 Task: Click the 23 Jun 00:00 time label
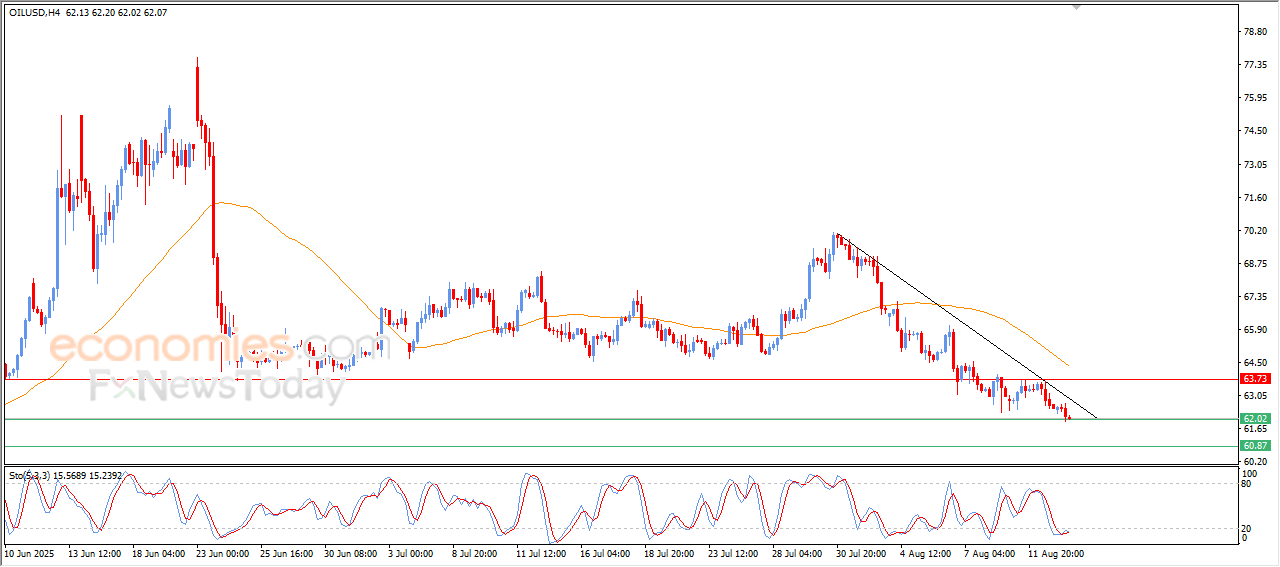(222, 552)
